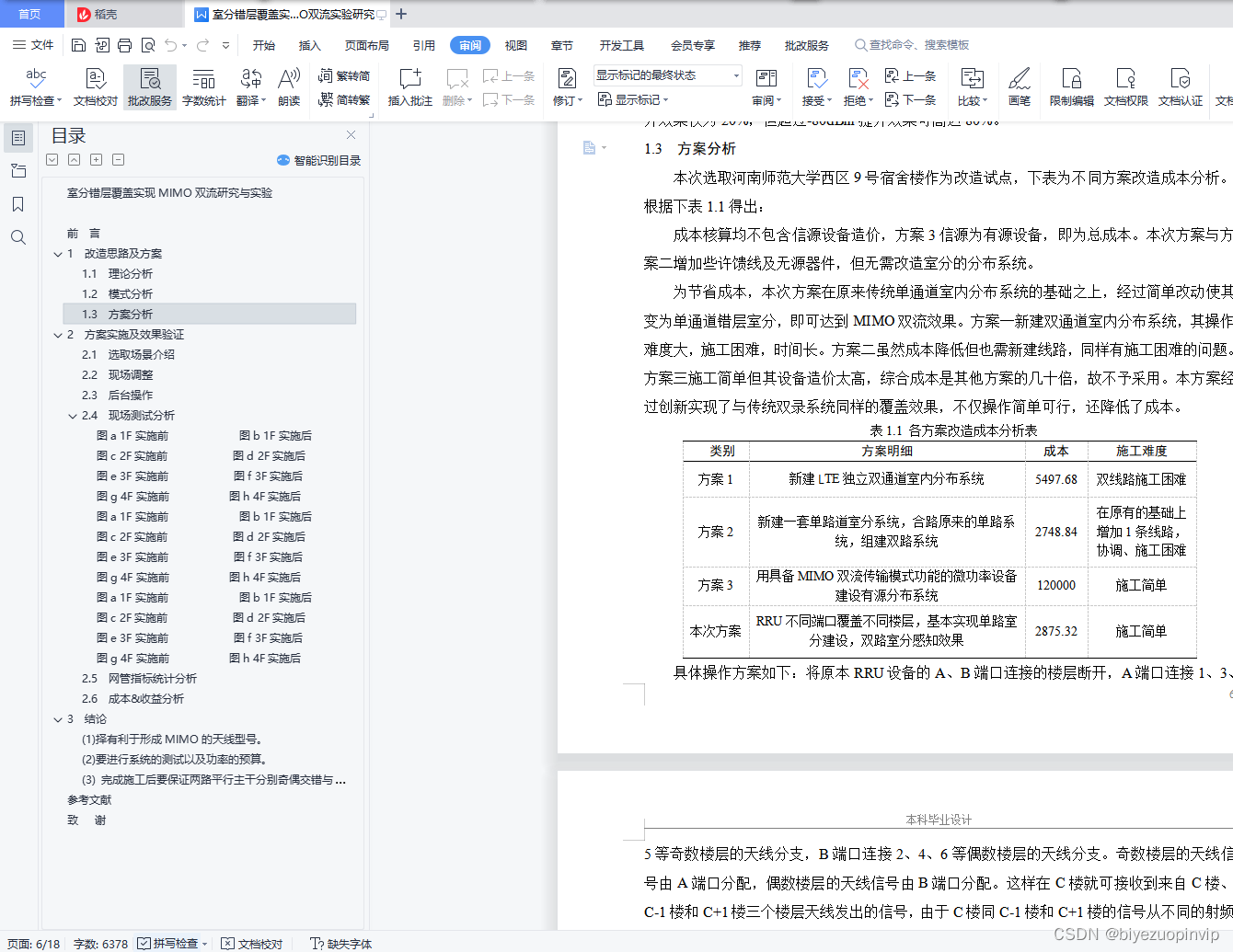Switch to the 页面布局 ribbon tab
This screenshot has height=952, width=1233.
tap(367, 45)
